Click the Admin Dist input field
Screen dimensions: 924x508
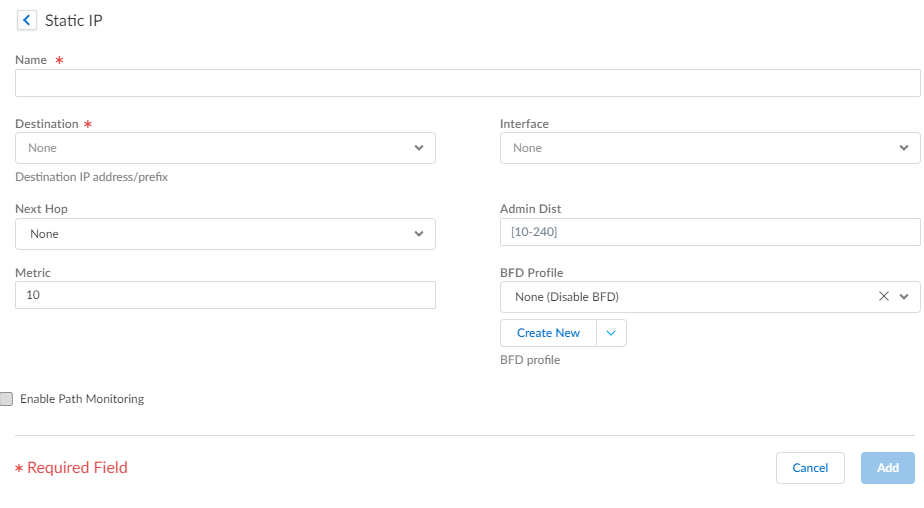click(x=709, y=232)
